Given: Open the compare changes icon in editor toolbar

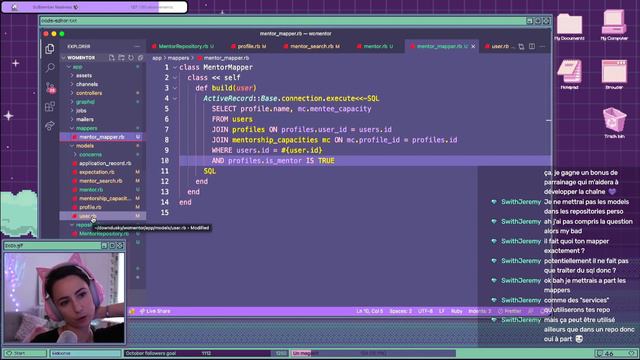Looking at the screenshot, I should click(x=521, y=47).
